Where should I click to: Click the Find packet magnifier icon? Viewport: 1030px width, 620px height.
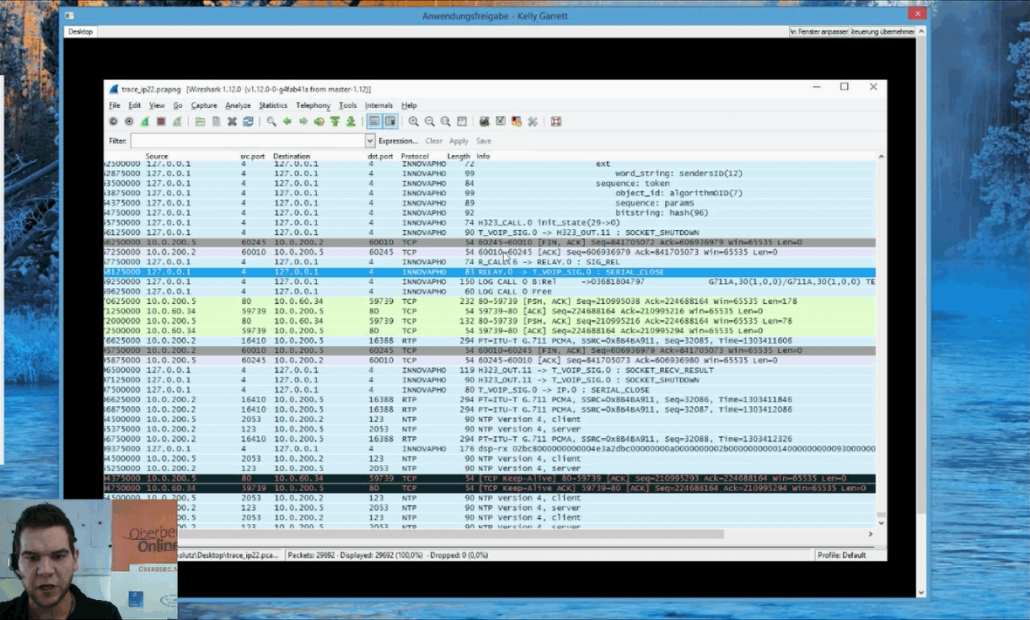point(271,121)
